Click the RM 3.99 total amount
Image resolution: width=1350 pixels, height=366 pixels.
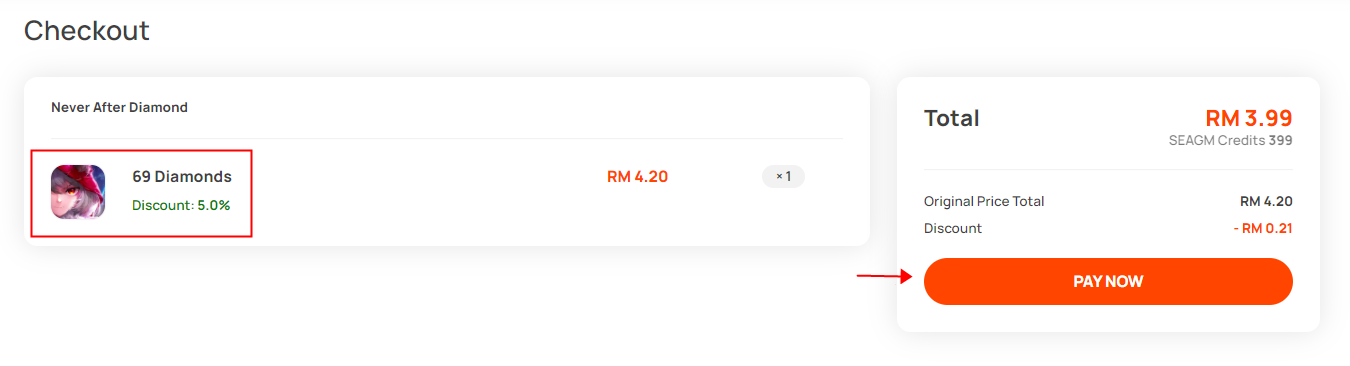(1249, 118)
